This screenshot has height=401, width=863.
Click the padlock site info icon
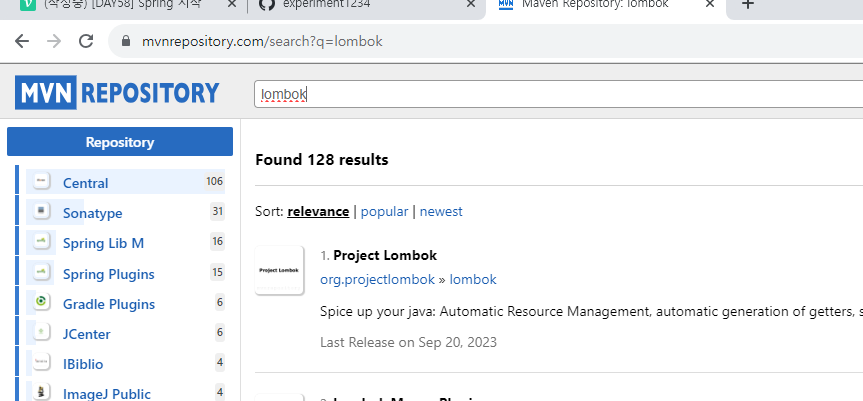[125, 41]
